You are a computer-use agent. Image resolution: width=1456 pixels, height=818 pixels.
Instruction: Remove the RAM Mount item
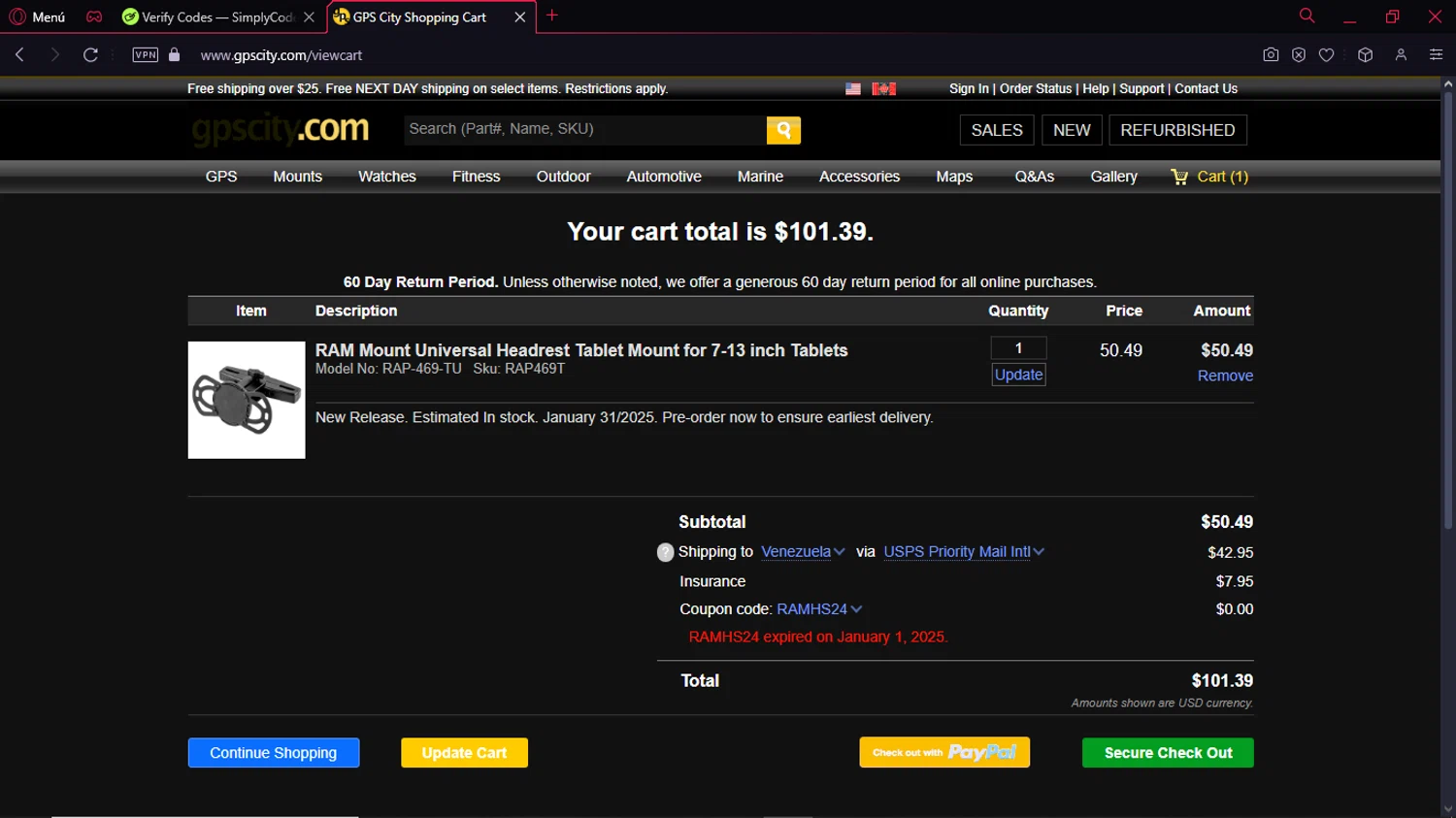(x=1225, y=376)
